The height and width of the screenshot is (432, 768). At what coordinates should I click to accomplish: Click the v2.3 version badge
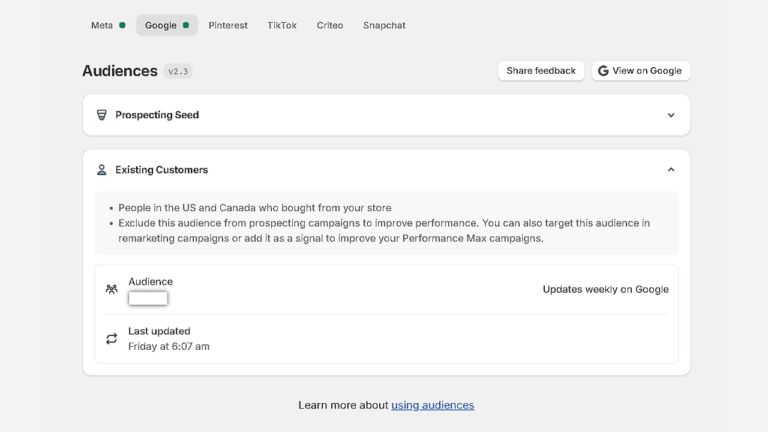pos(178,71)
